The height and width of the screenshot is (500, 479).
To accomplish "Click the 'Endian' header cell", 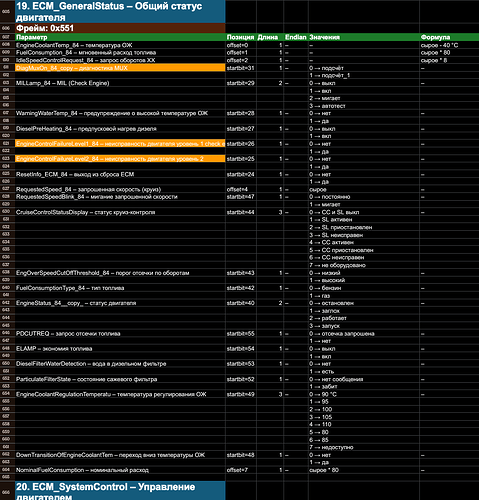I will coord(296,37).
